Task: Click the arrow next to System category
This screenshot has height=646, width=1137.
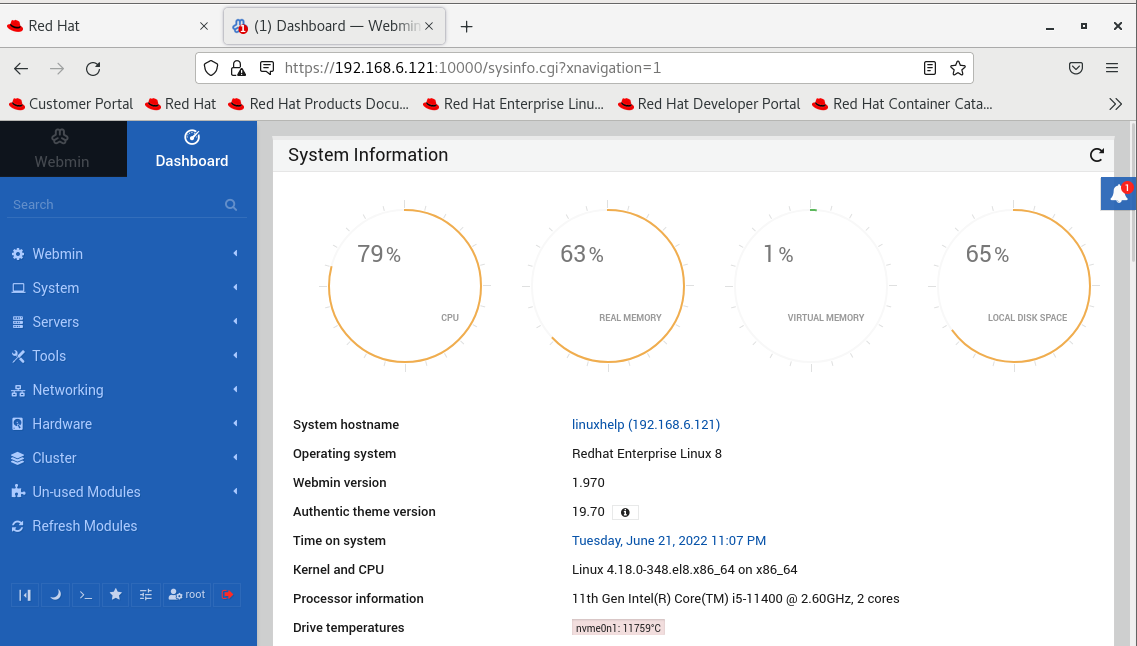Action: pos(235,287)
